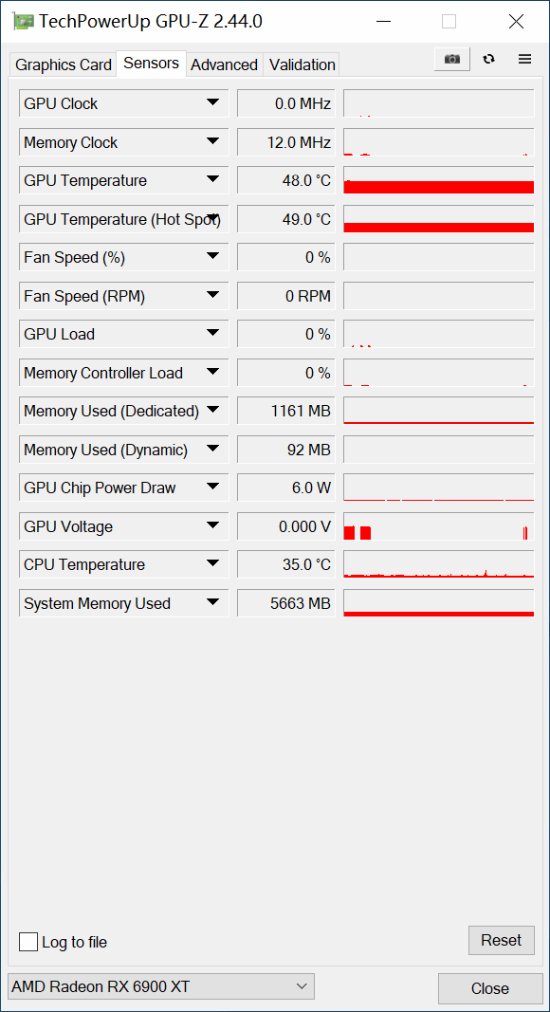Switch to the Advanced tab
550x1012 pixels.
point(224,65)
